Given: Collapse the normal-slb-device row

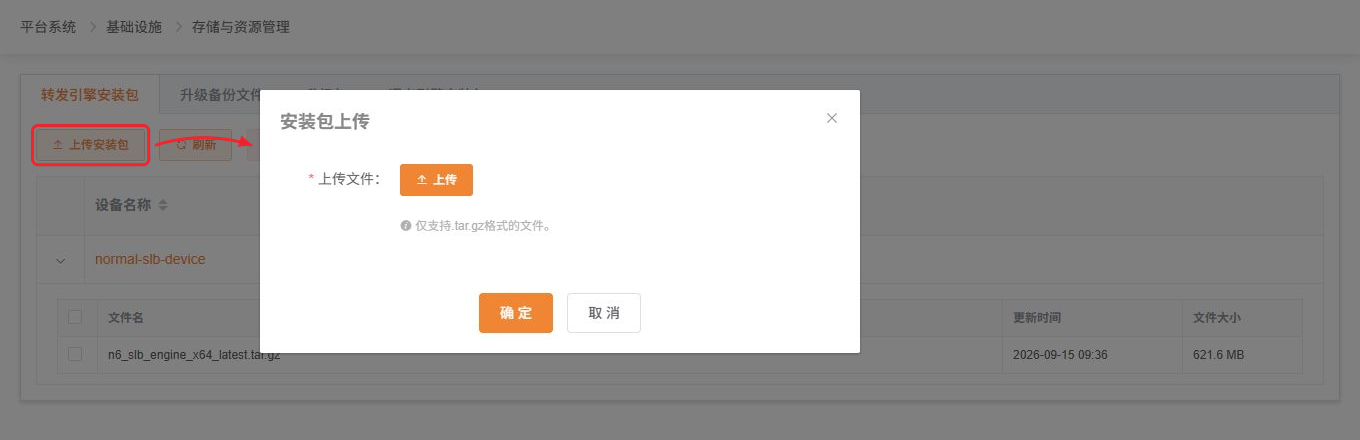Looking at the screenshot, I should tap(60, 260).
